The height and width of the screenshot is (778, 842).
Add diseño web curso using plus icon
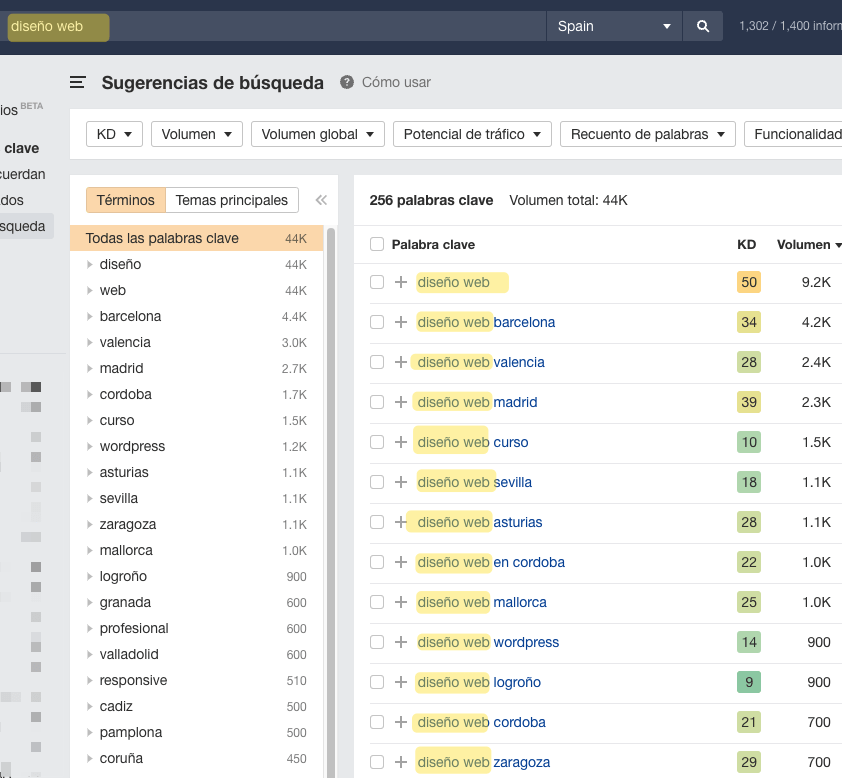[x=401, y=442]
